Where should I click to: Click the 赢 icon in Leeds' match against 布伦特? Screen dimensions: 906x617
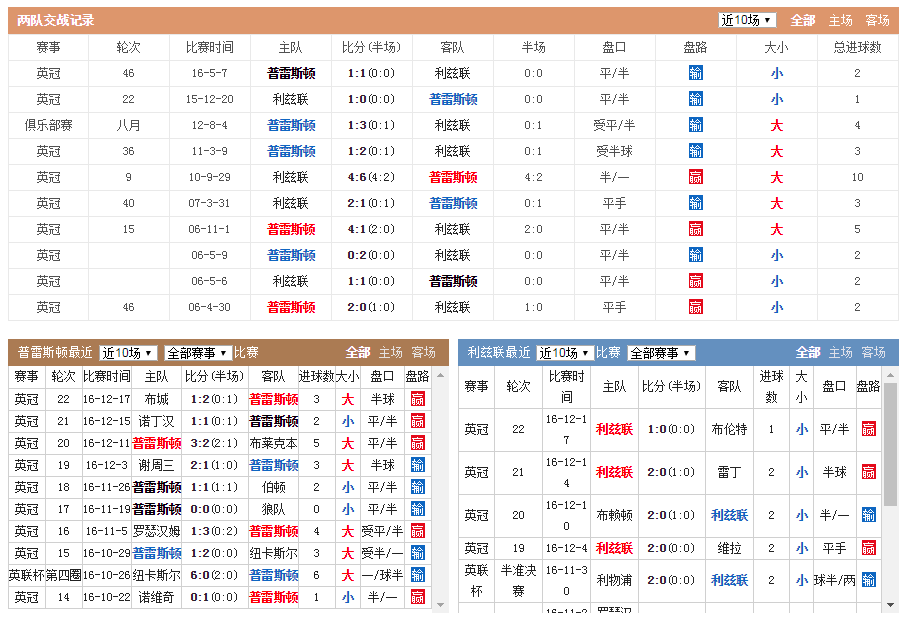pos(868,429)
